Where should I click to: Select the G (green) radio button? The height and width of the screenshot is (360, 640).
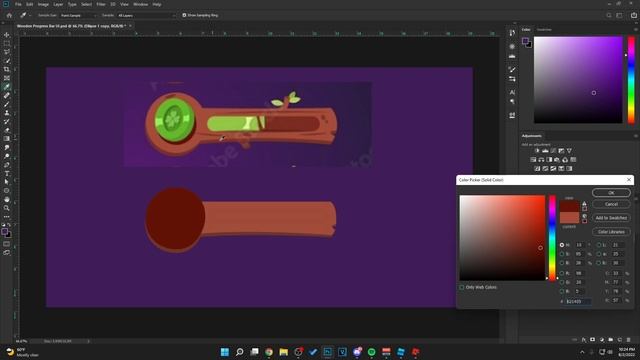point(562,282)
